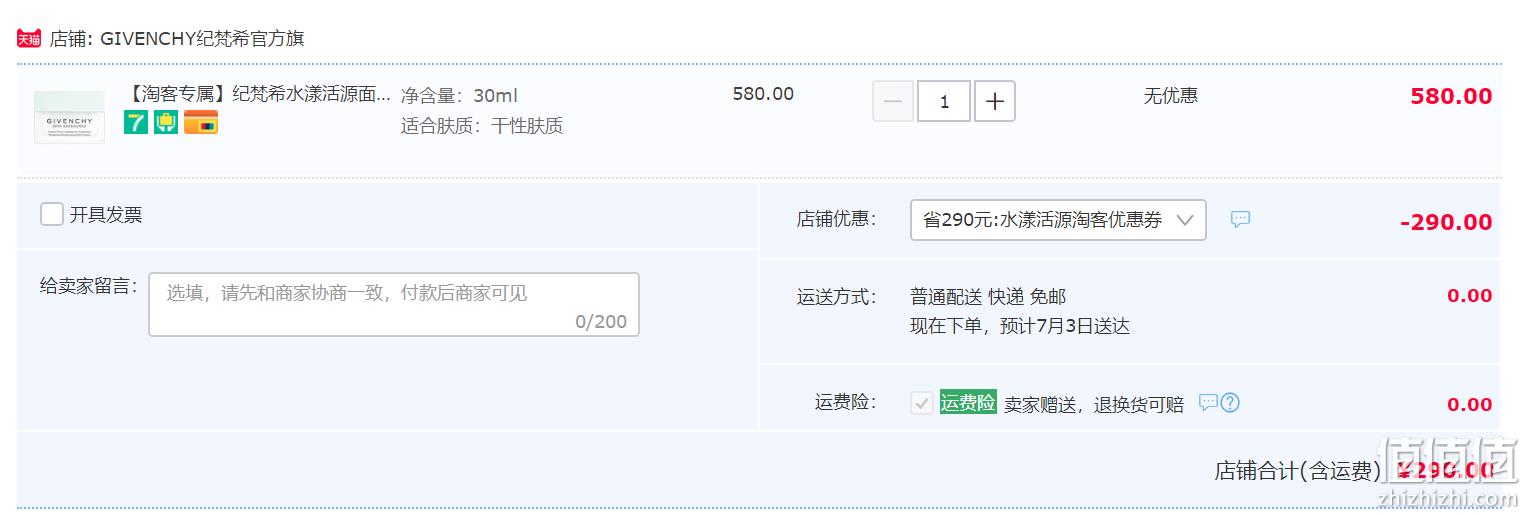Viewport: 1527px width, 516px height.
Task: Focus the 给卖家留言 message text box
Action: click(394, 304)
